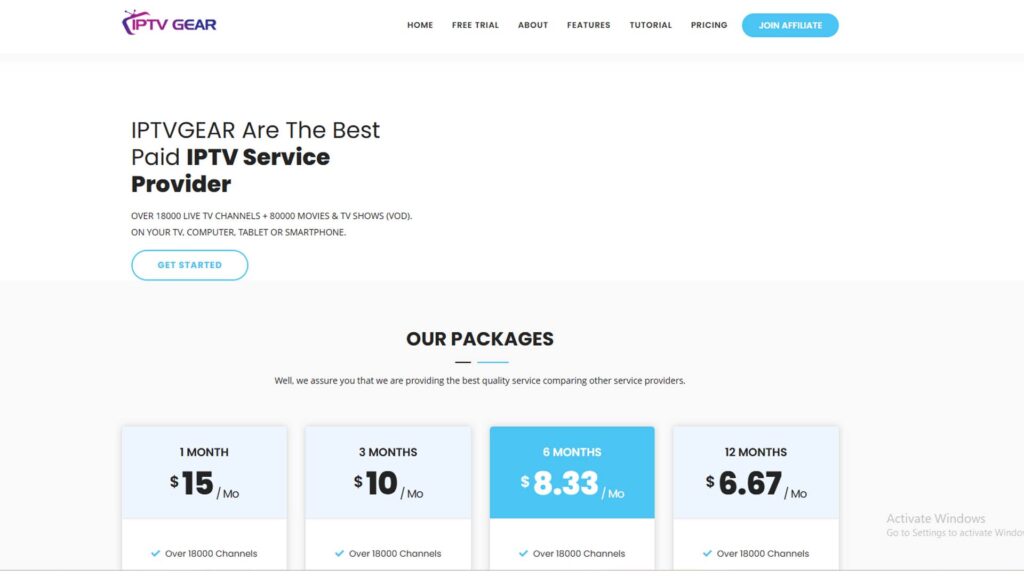The height and width of the screenshot is (576, 1024).
Task: Go to Free Trial page
Action: coord(475,25)
